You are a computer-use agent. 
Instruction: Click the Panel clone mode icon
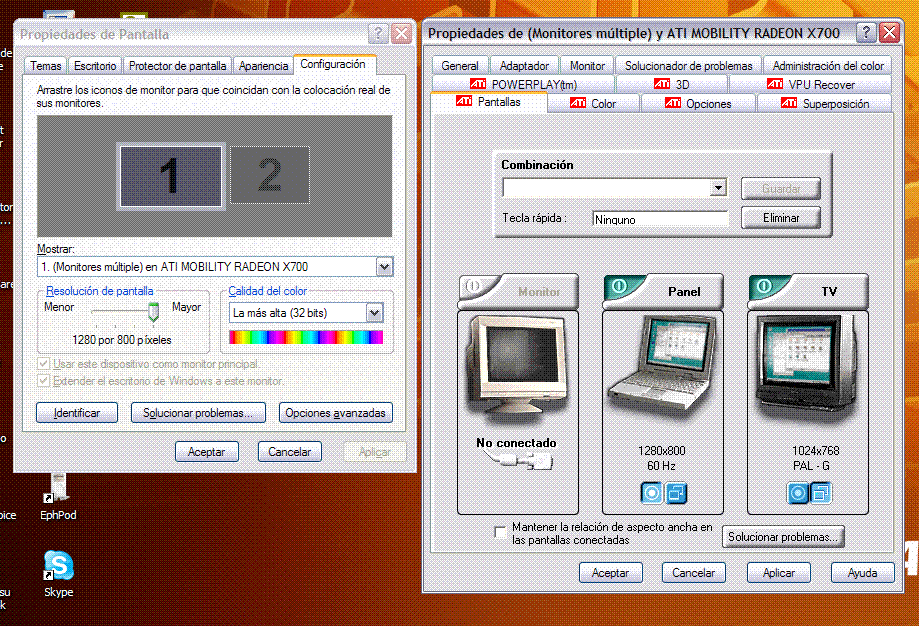[676, 493]
